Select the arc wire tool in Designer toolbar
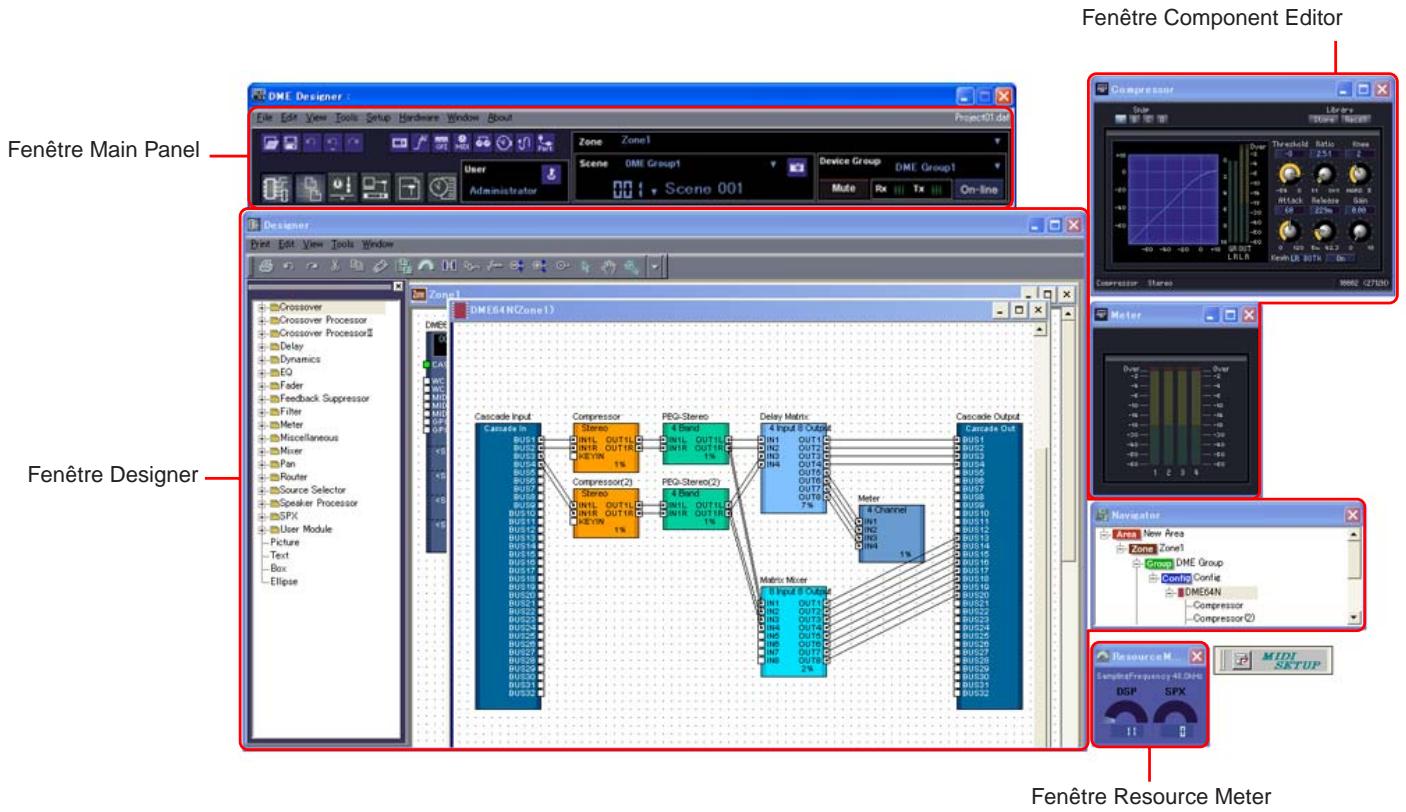This screenshot has height=812, width=1406. [x=426, y=266]
